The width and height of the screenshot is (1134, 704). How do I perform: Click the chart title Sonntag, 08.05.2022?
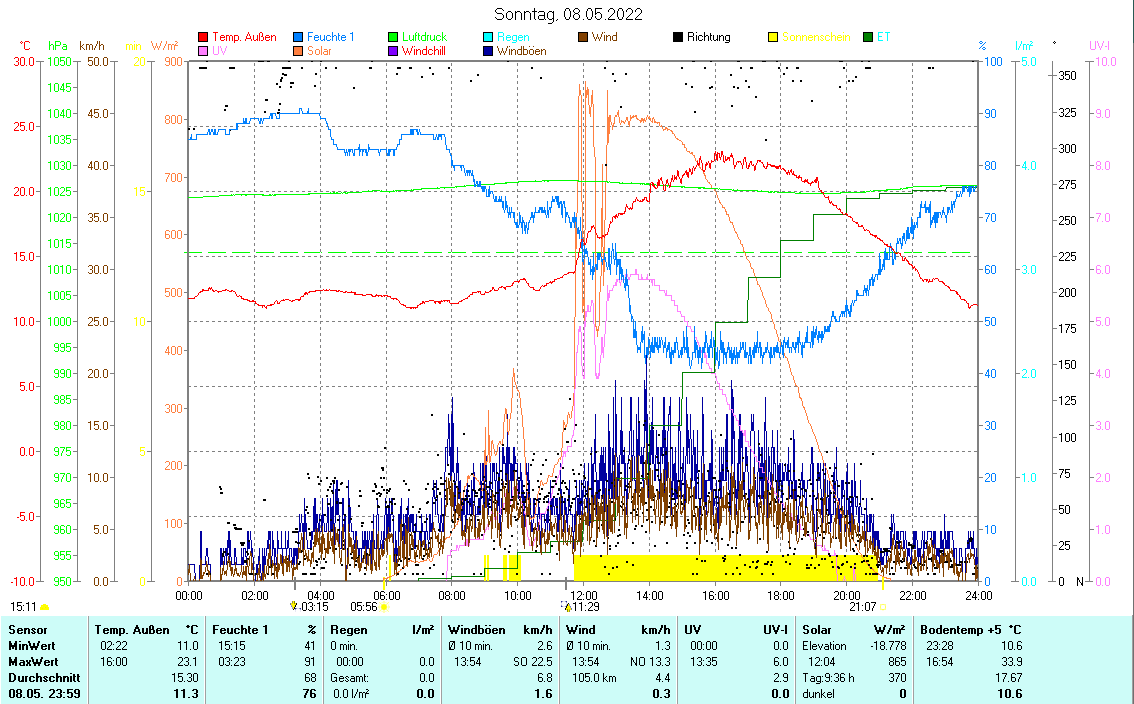coord(569,14)
